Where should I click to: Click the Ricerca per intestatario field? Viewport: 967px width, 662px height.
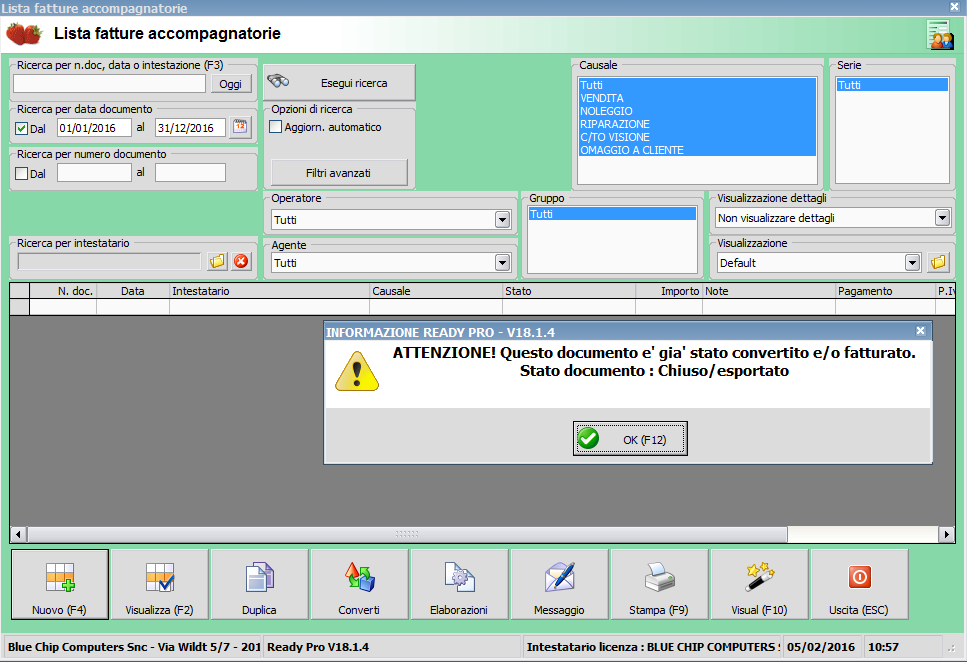(x=109, y=262)
